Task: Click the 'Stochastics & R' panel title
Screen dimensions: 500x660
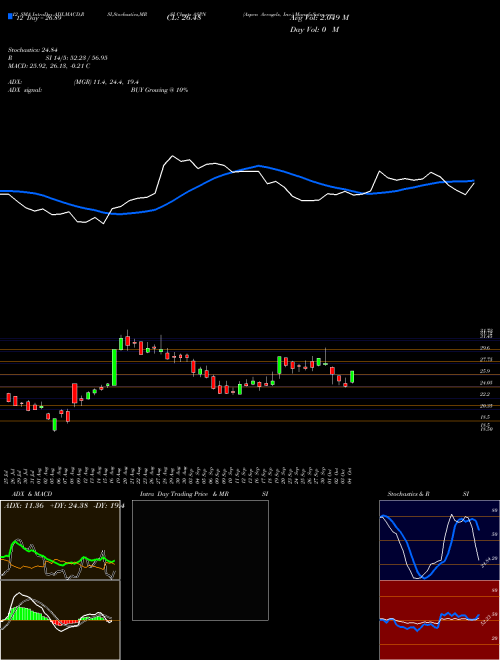Action: click(x=408, y=494)
